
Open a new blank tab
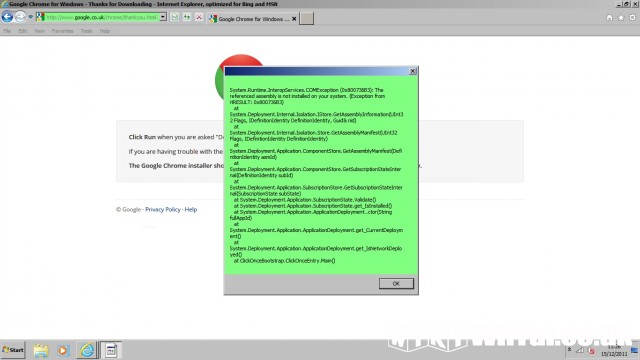(307, 18)
